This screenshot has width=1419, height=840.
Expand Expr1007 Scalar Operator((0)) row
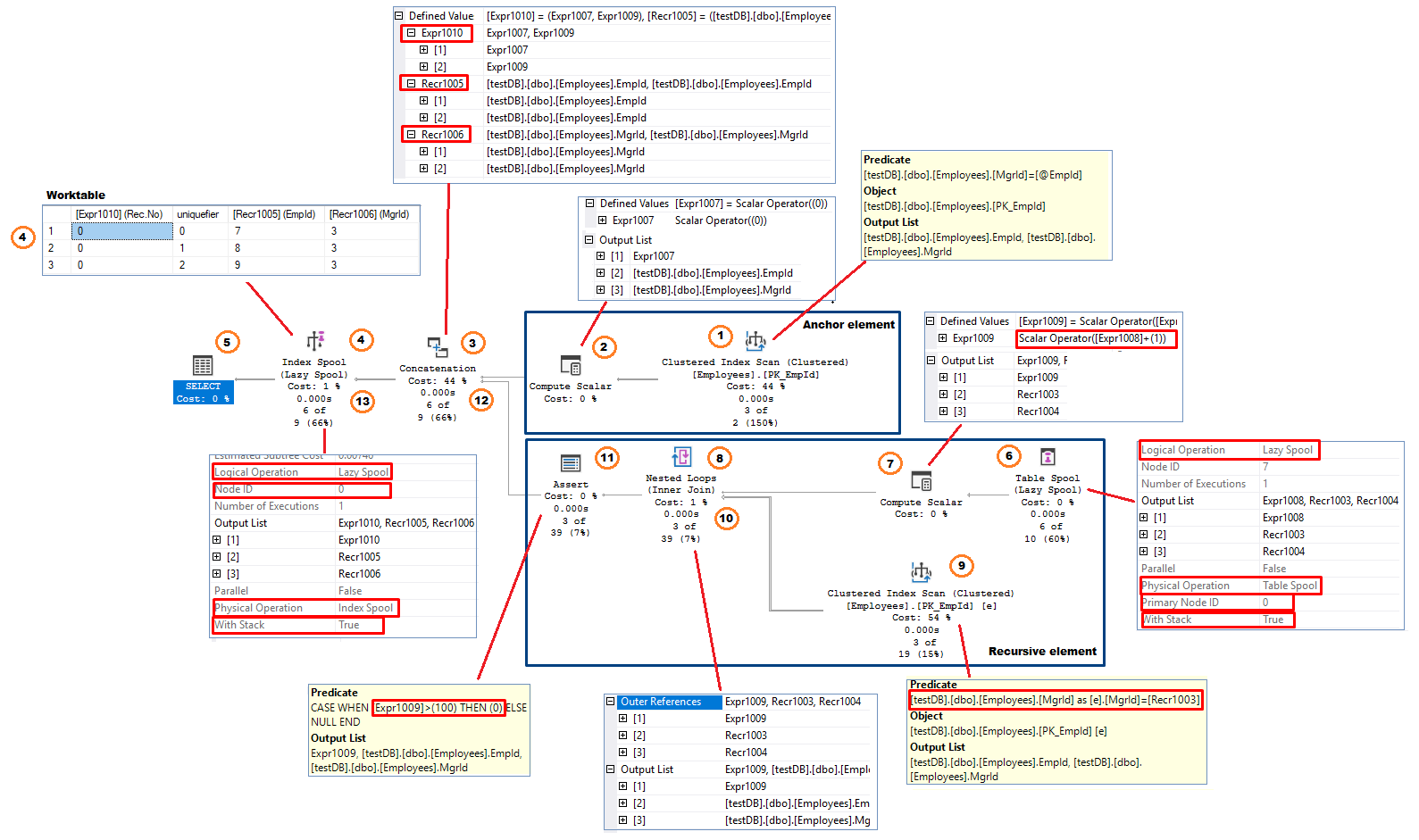pyautogui.click(x=602, y=220)
